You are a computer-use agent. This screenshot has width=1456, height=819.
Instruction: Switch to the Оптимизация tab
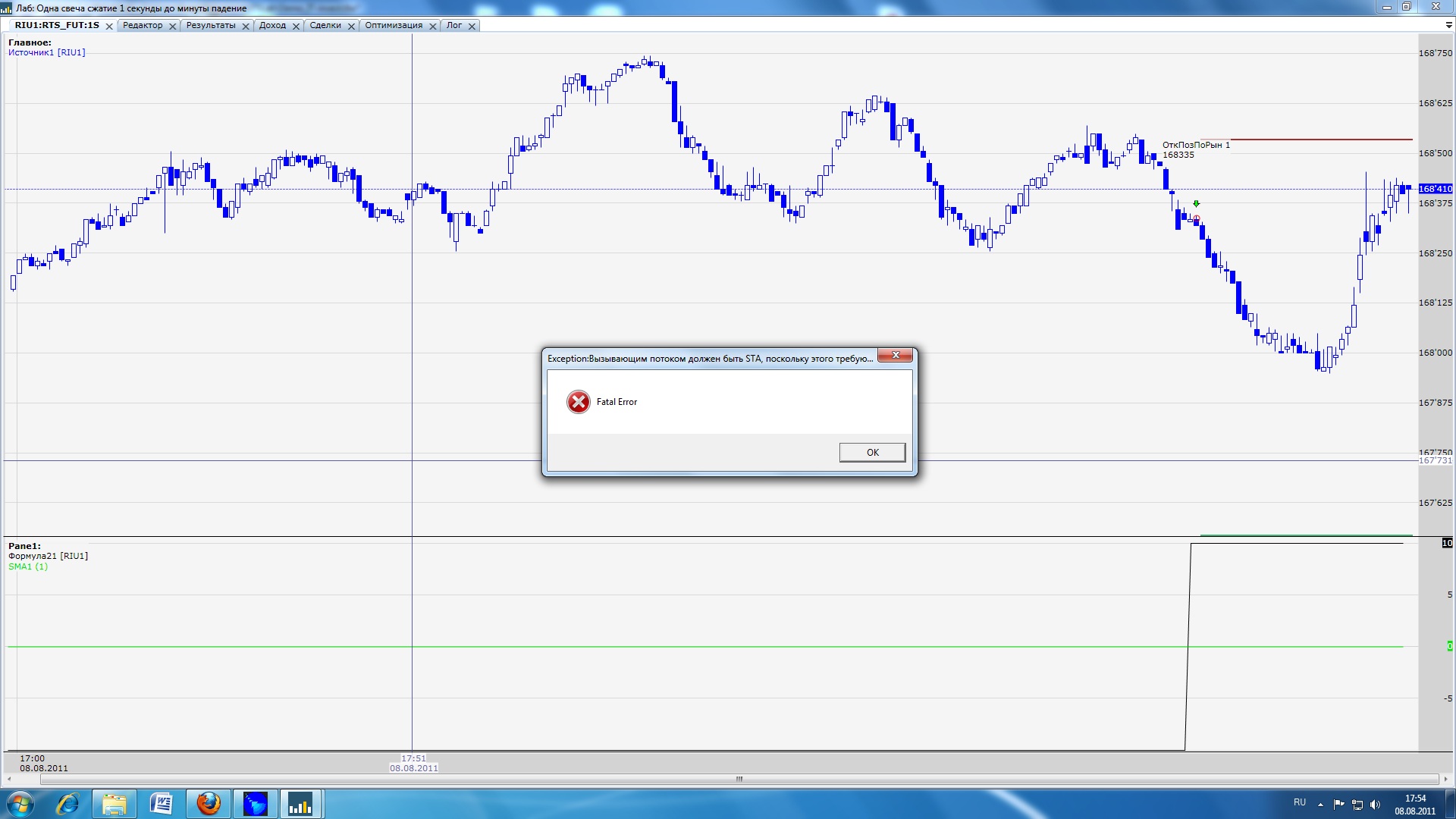tap(394, 25)
